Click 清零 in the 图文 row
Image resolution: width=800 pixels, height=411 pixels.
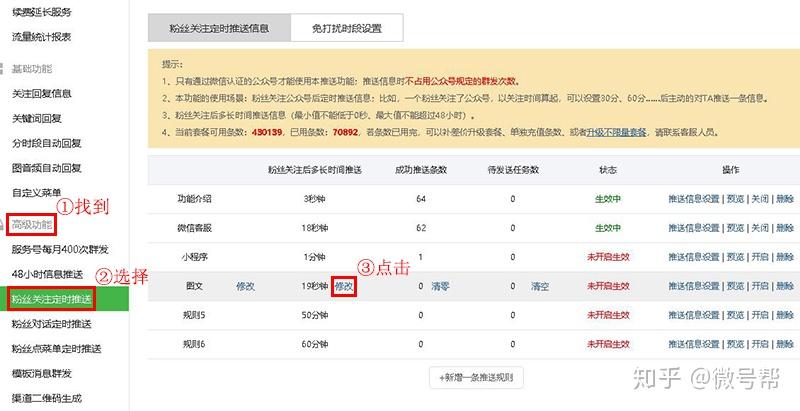point(440,287)
